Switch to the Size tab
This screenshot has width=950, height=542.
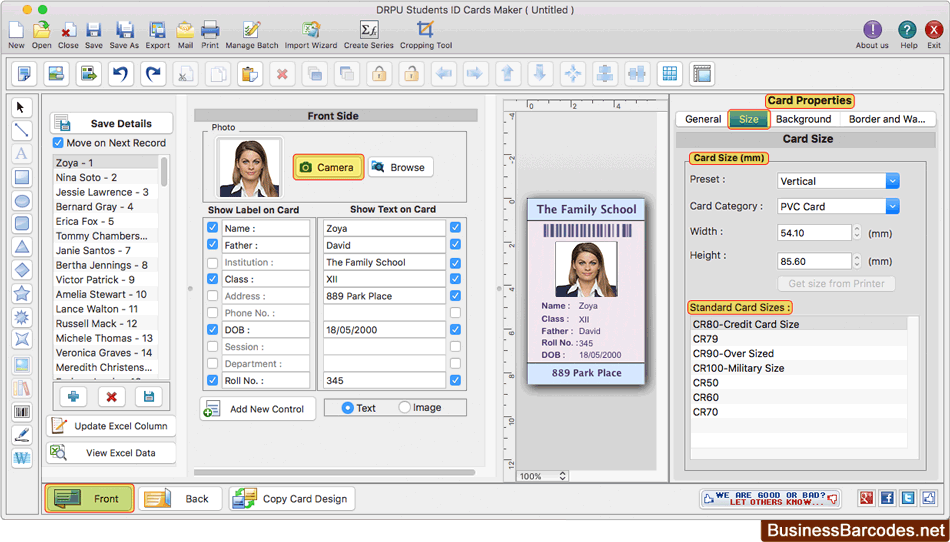click(x=748, y=119)
